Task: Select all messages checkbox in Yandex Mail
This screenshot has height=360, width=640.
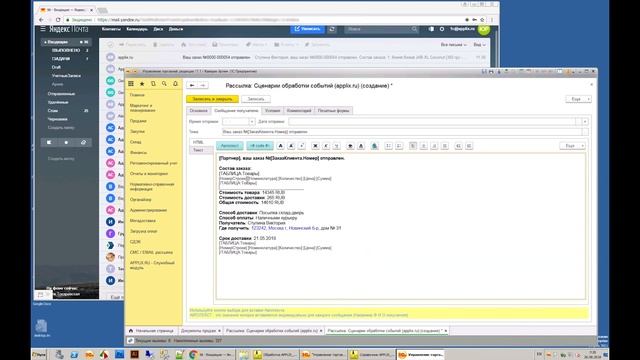Action: click(x=110, y=44)
